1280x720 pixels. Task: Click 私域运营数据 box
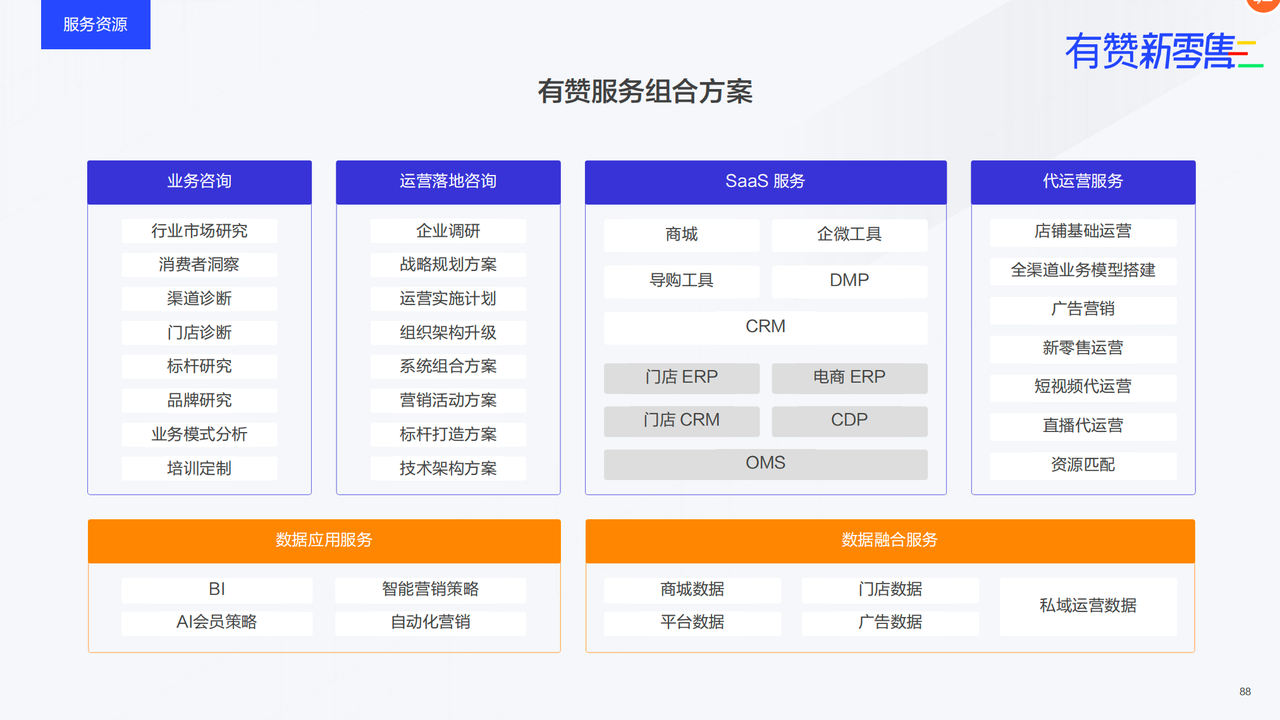[1088, 607]
